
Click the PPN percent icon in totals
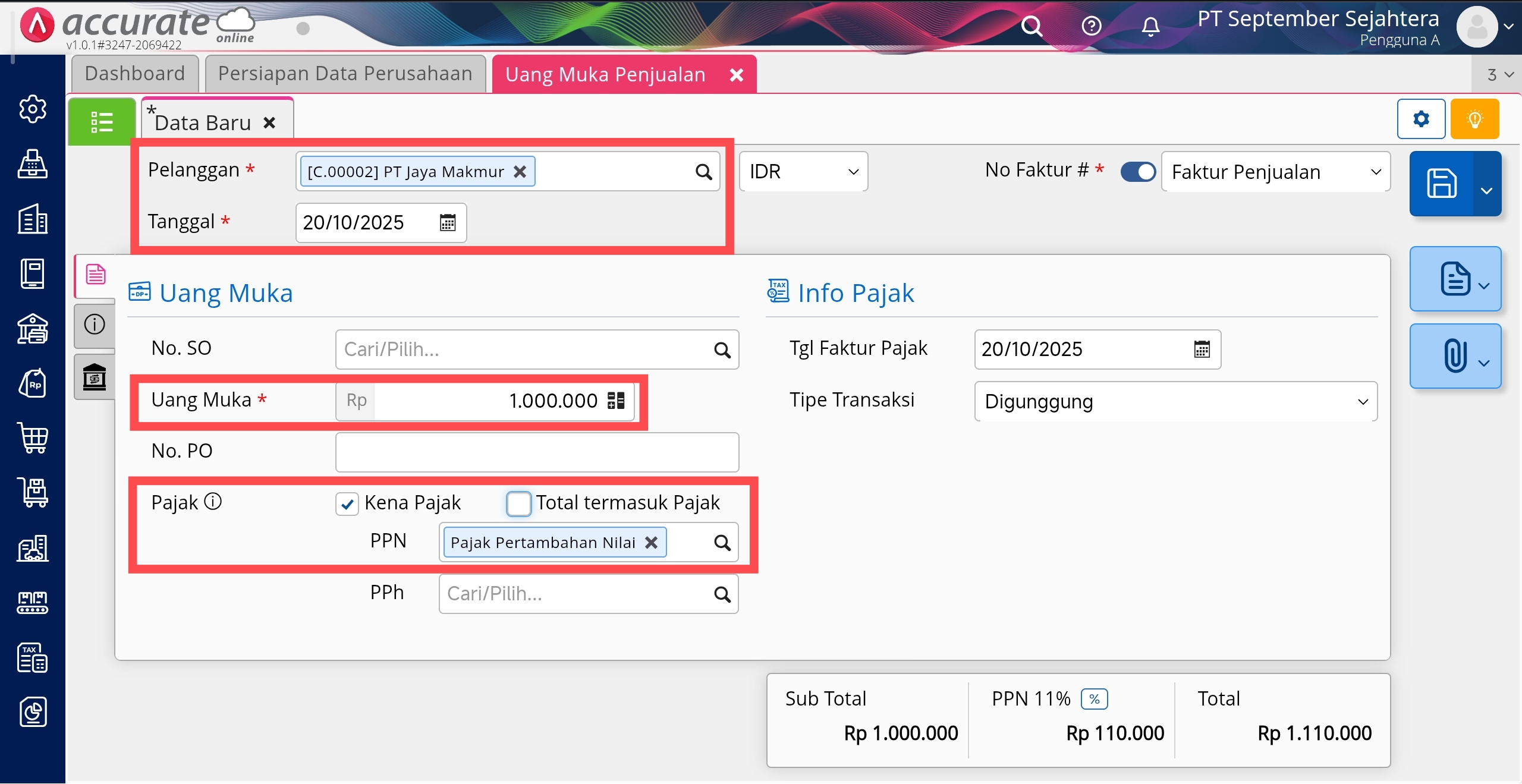(x=1094, y=699)
